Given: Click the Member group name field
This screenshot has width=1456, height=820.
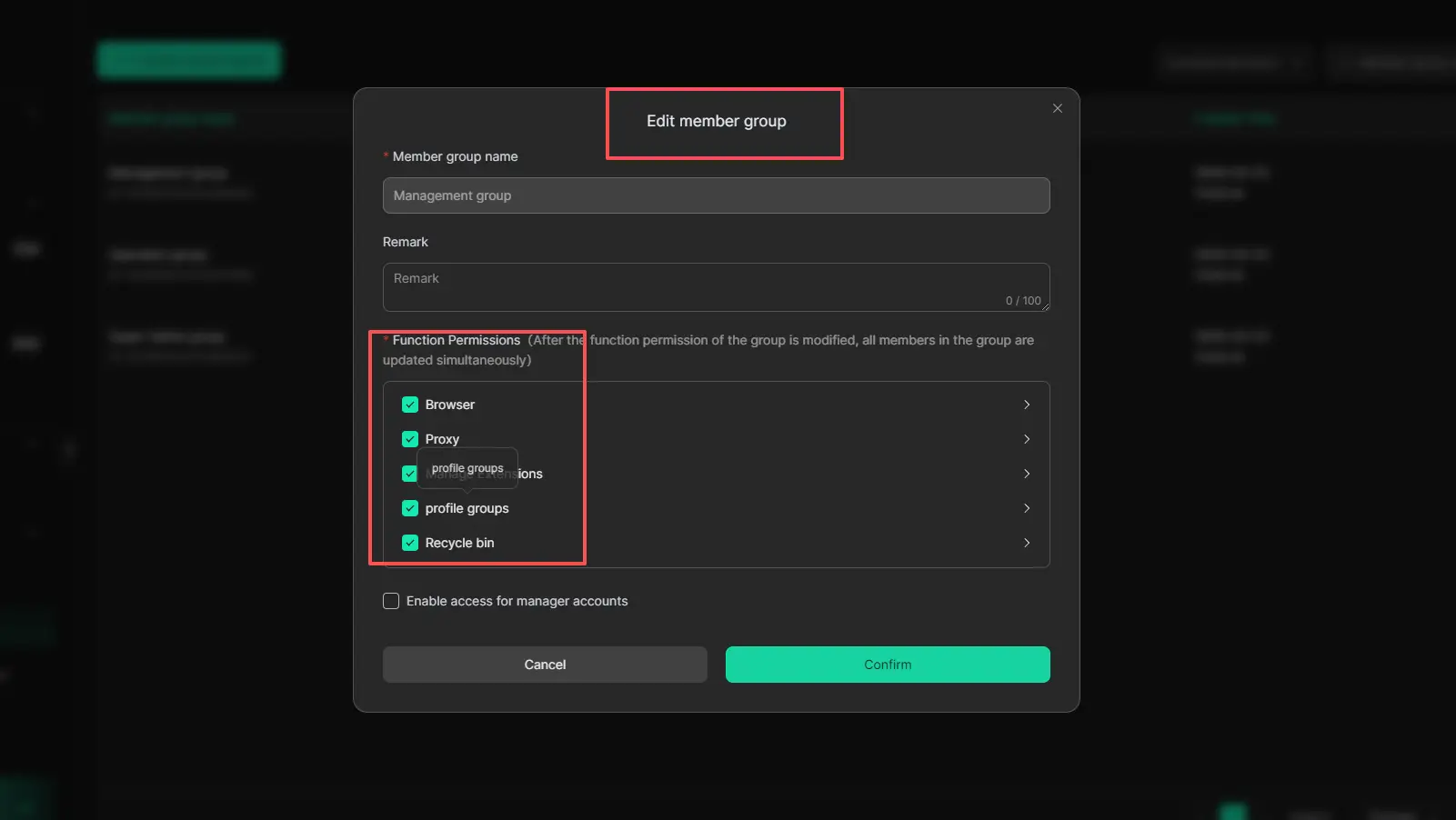Looking at the screenshot, I should pyautogui.click(x=716, y=195).
